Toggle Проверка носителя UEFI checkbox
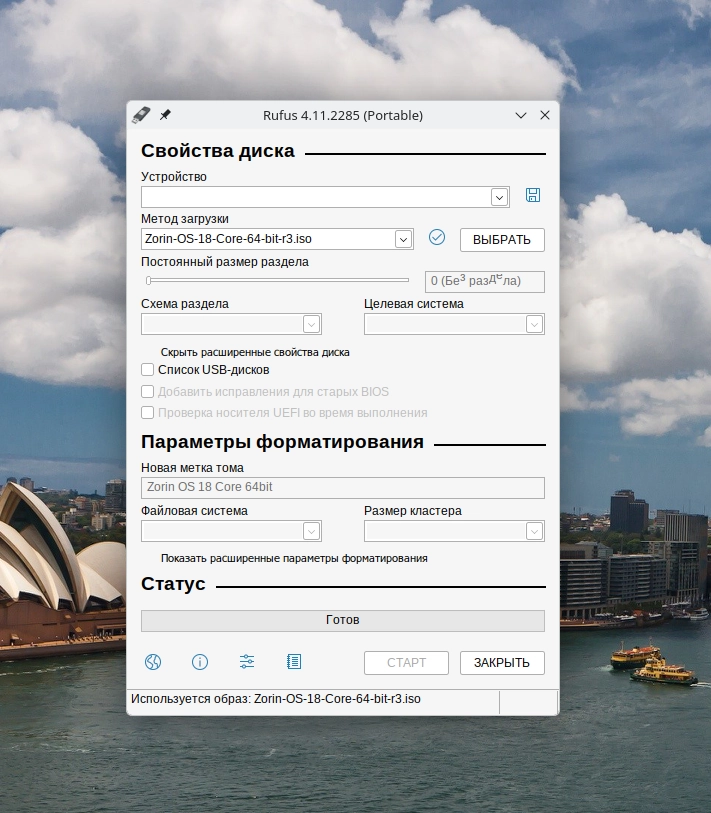The image size is (711, 813). [147, 413]
